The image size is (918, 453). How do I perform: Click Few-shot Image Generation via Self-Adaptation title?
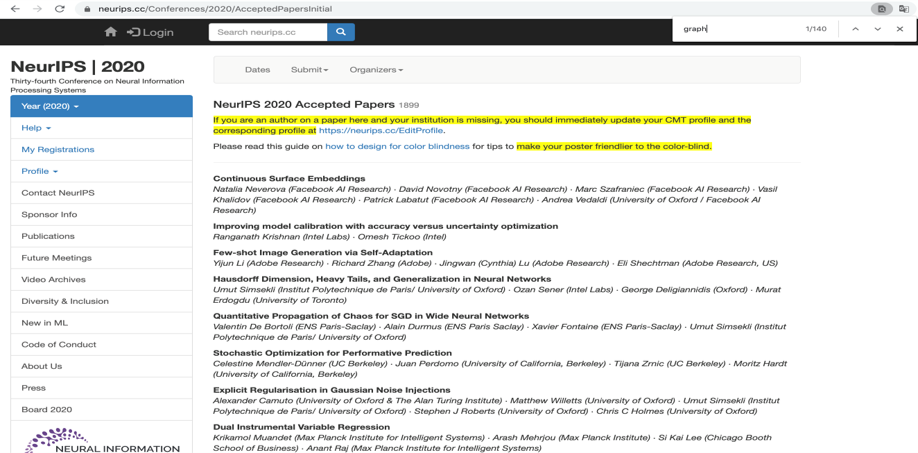click(x=323, y=252)
